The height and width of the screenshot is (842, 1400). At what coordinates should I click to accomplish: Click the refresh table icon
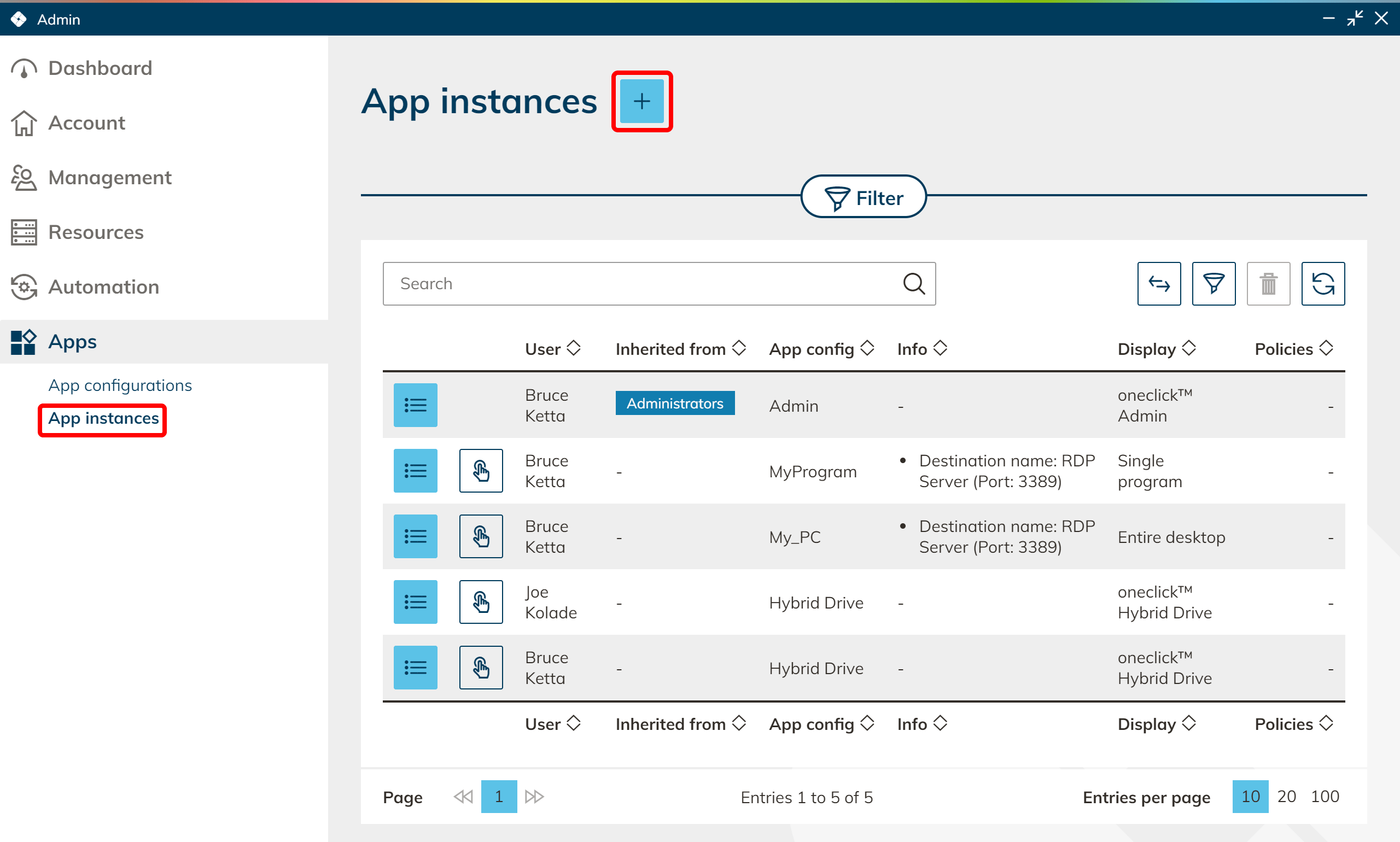pos(1322,284)
